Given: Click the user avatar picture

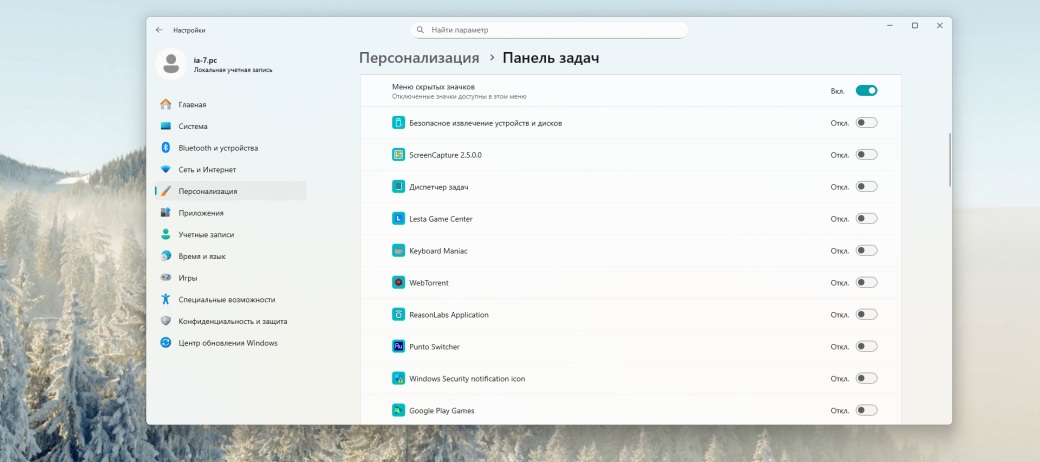Looking at the screenshot, I should point(171,64).
